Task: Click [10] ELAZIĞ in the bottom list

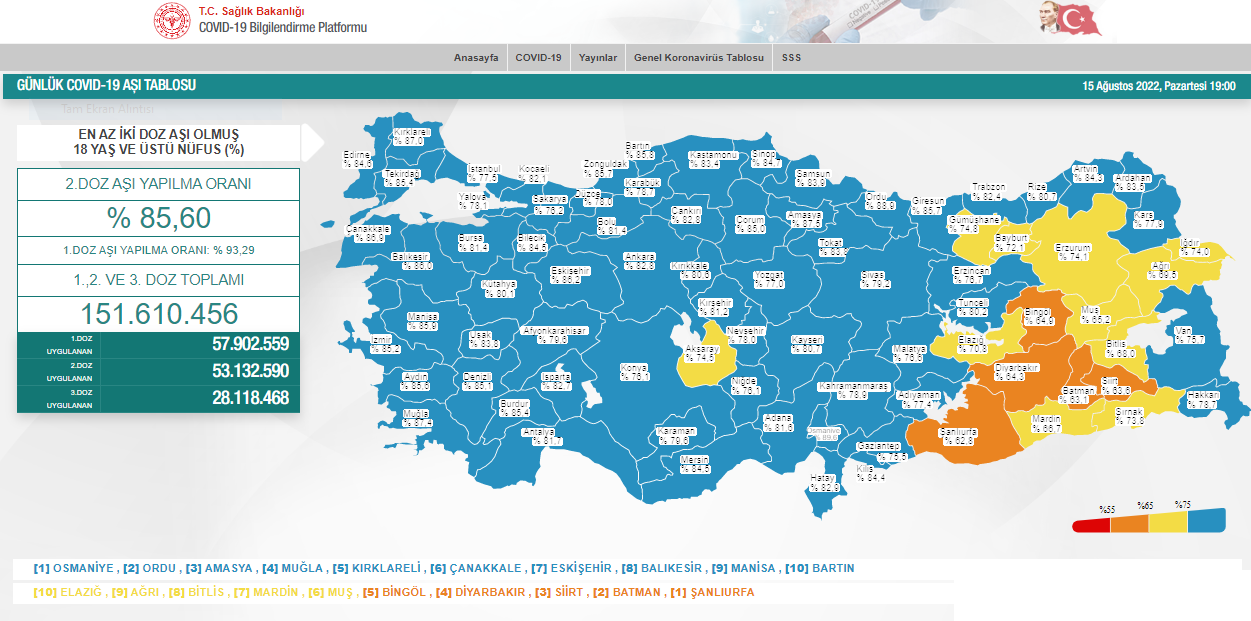Action: (x=67, y=592)
